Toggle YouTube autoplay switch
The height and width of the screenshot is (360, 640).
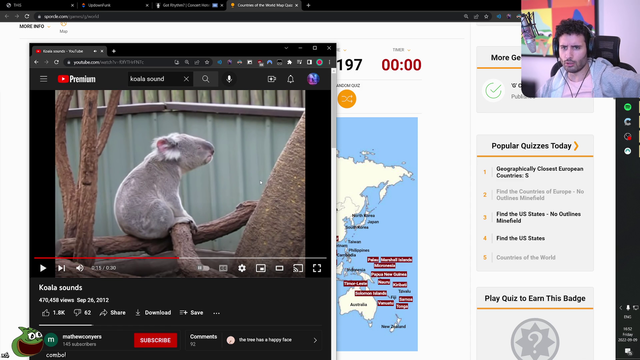[x=203, y=268]
